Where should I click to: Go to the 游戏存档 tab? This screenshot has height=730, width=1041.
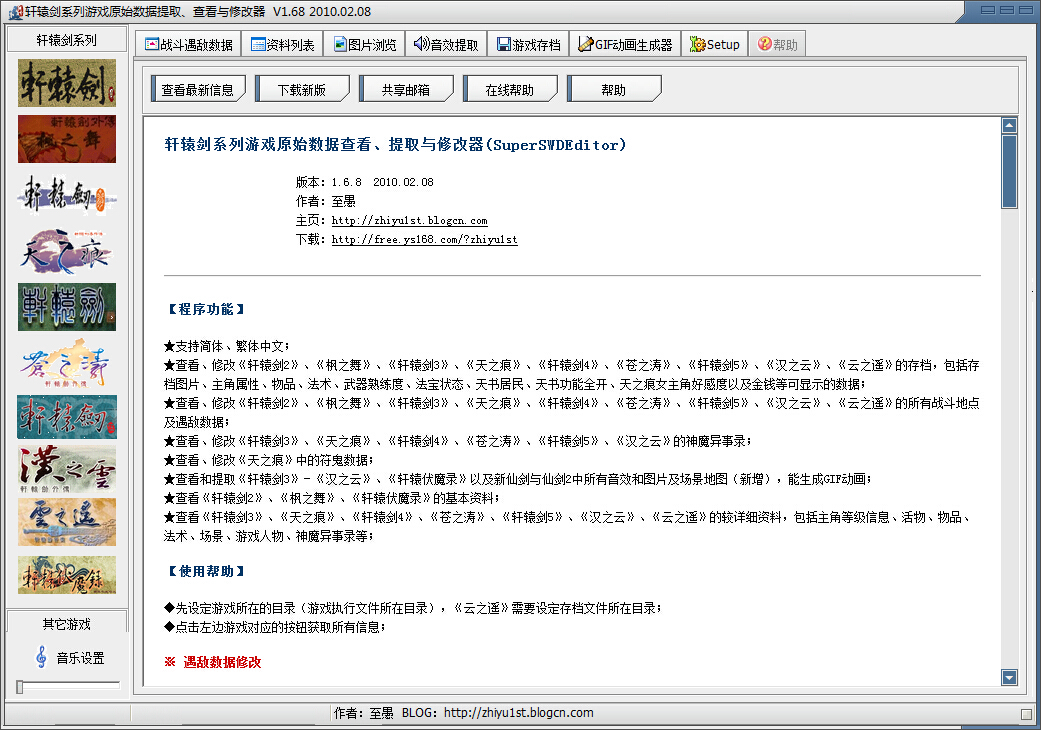(x=528, y=44)
